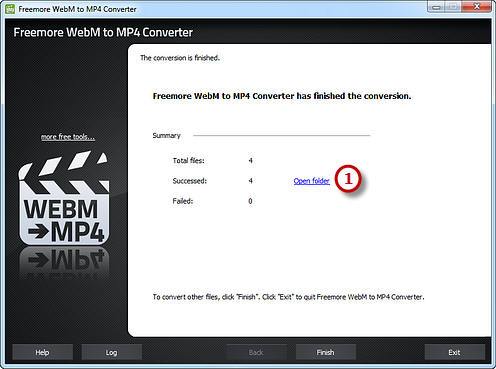Click the Failed count value 0

click(250, 201)
